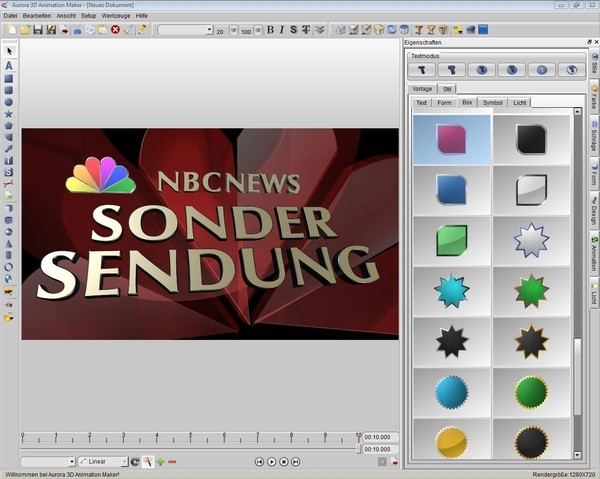Image resolution: width=600 pixels, height=479 pixels.
Task: Click the strikethrough T formatting icon
Action: [x=306, y=29]
